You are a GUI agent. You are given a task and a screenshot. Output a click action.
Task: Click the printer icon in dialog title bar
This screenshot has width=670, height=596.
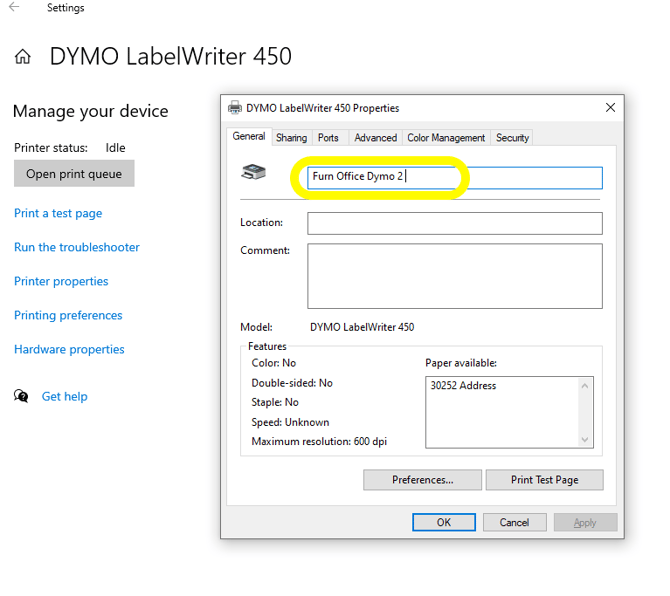tap(234, 108)
